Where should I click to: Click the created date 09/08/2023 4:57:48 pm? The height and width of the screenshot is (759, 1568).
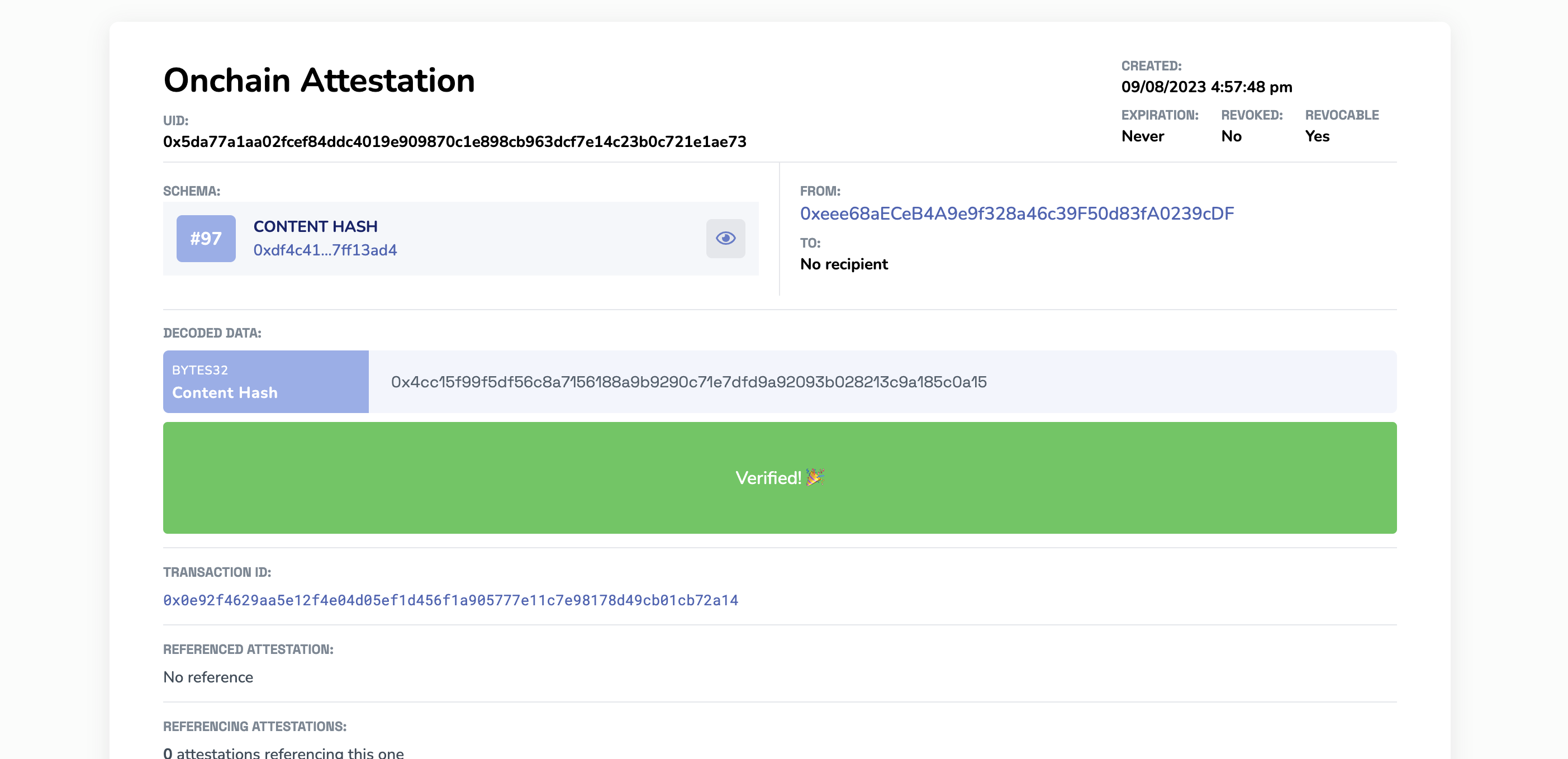click(x=1206, y=87)
